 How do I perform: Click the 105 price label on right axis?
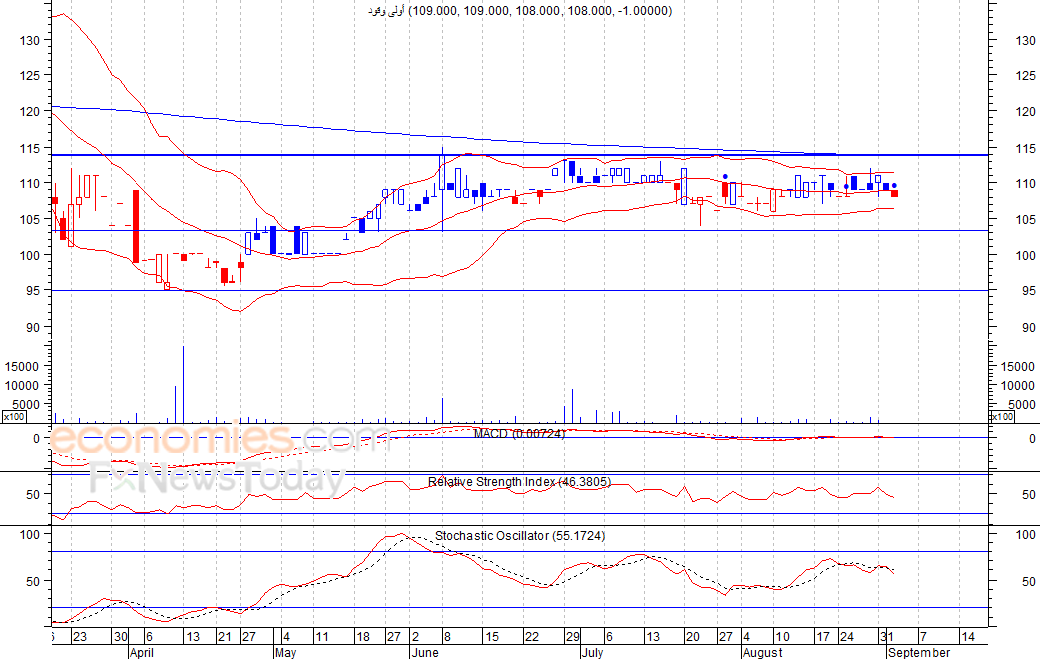point(1025,219)
